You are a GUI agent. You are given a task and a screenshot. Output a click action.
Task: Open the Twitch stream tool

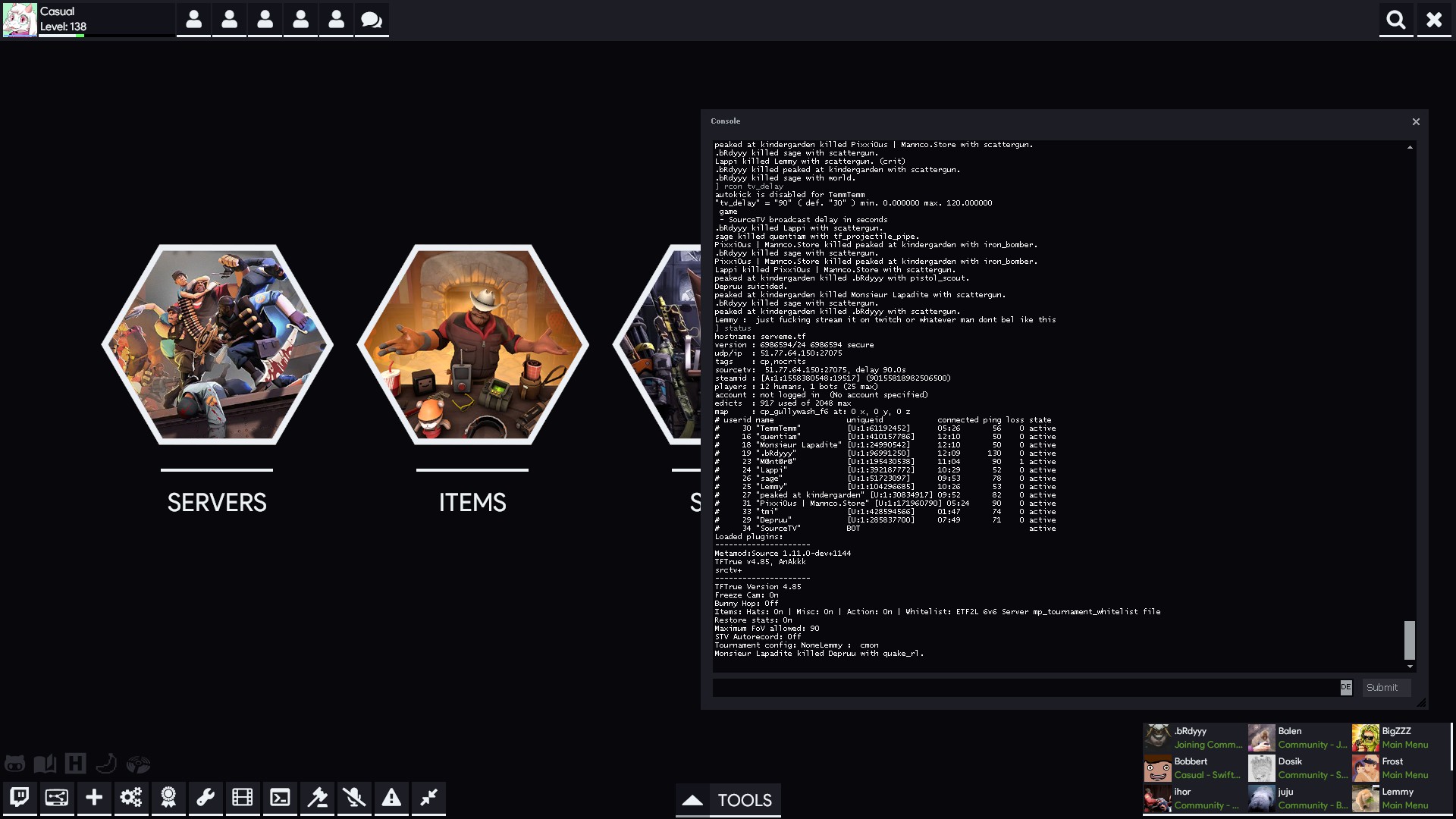pyautogui.click(x=20, y=798)
